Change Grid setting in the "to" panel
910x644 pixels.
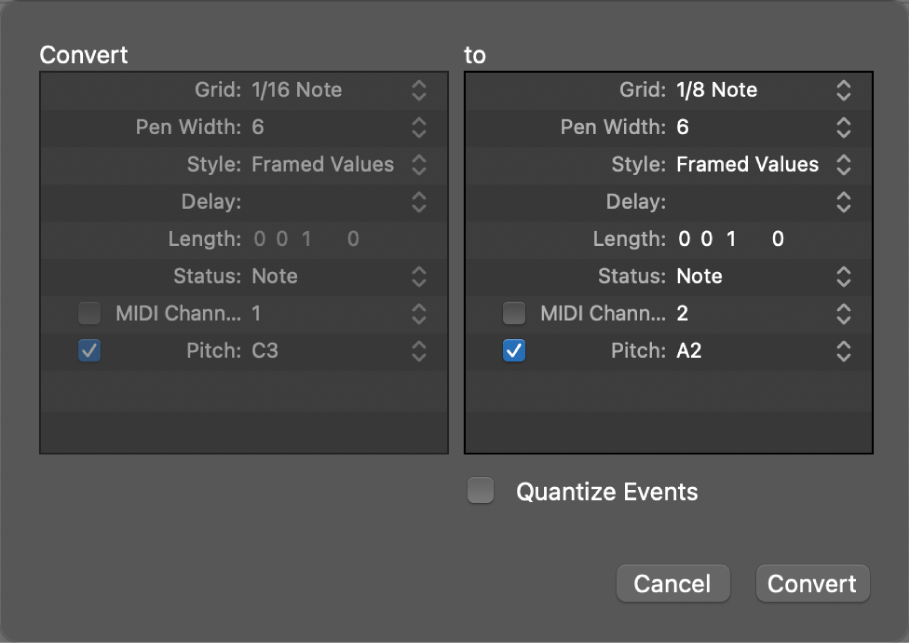point(843,90)
